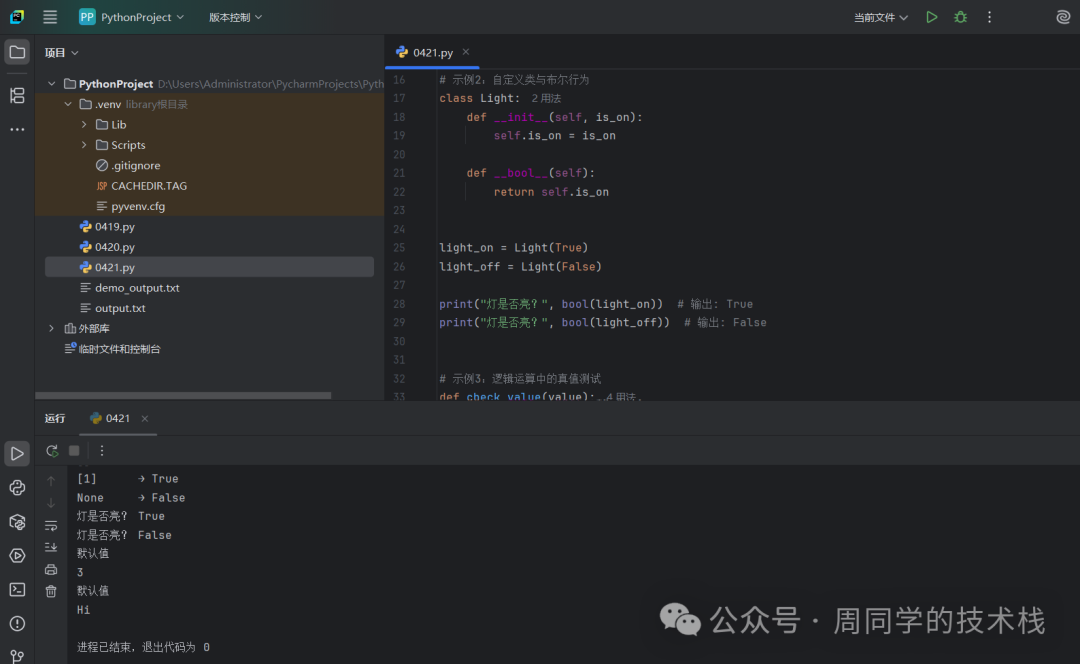Start debugging with the bug icon
This screenshot has height=664, width=1080.
tap(960, 17)
